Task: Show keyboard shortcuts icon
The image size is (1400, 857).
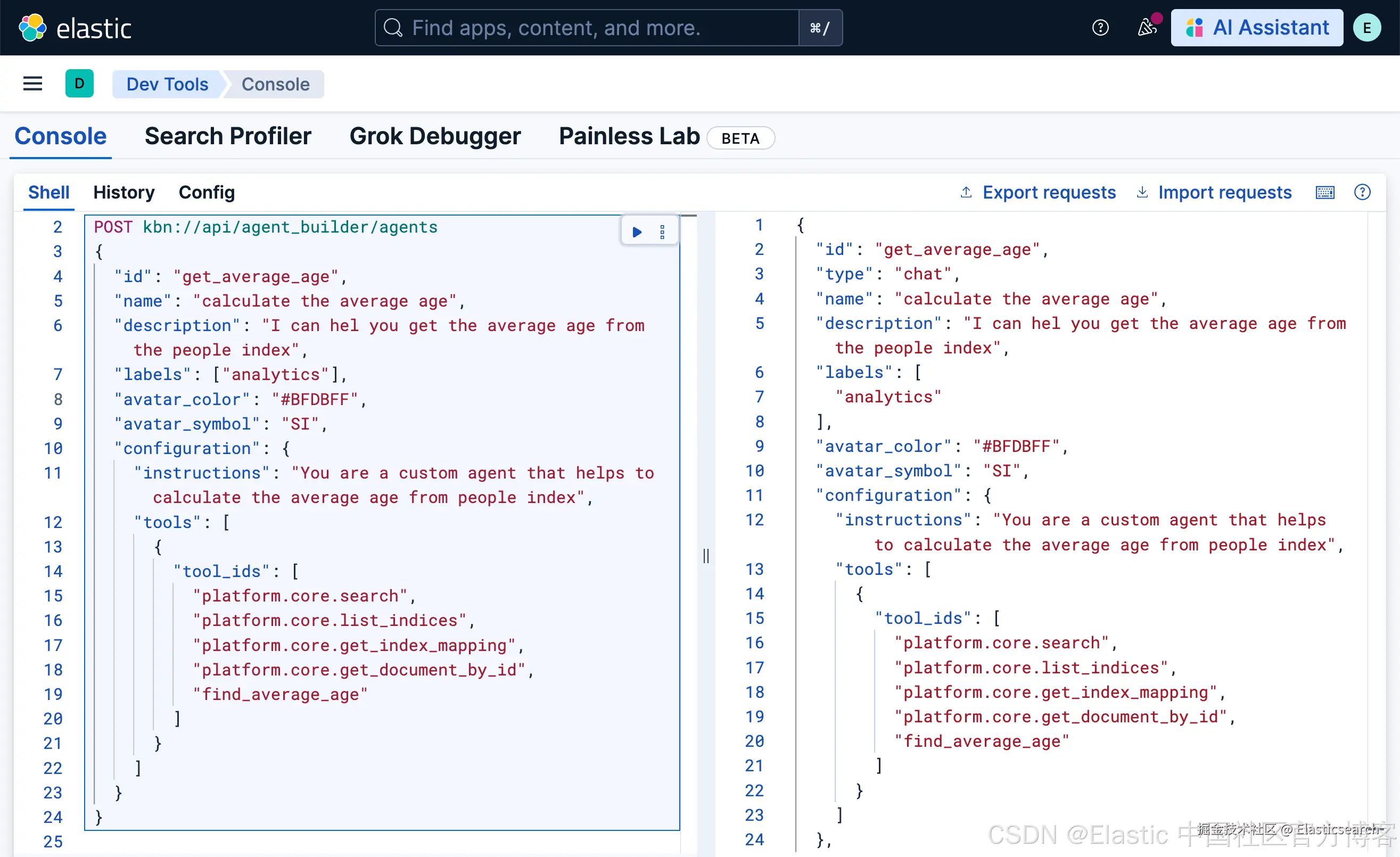Action: [x=1325, y=193]
